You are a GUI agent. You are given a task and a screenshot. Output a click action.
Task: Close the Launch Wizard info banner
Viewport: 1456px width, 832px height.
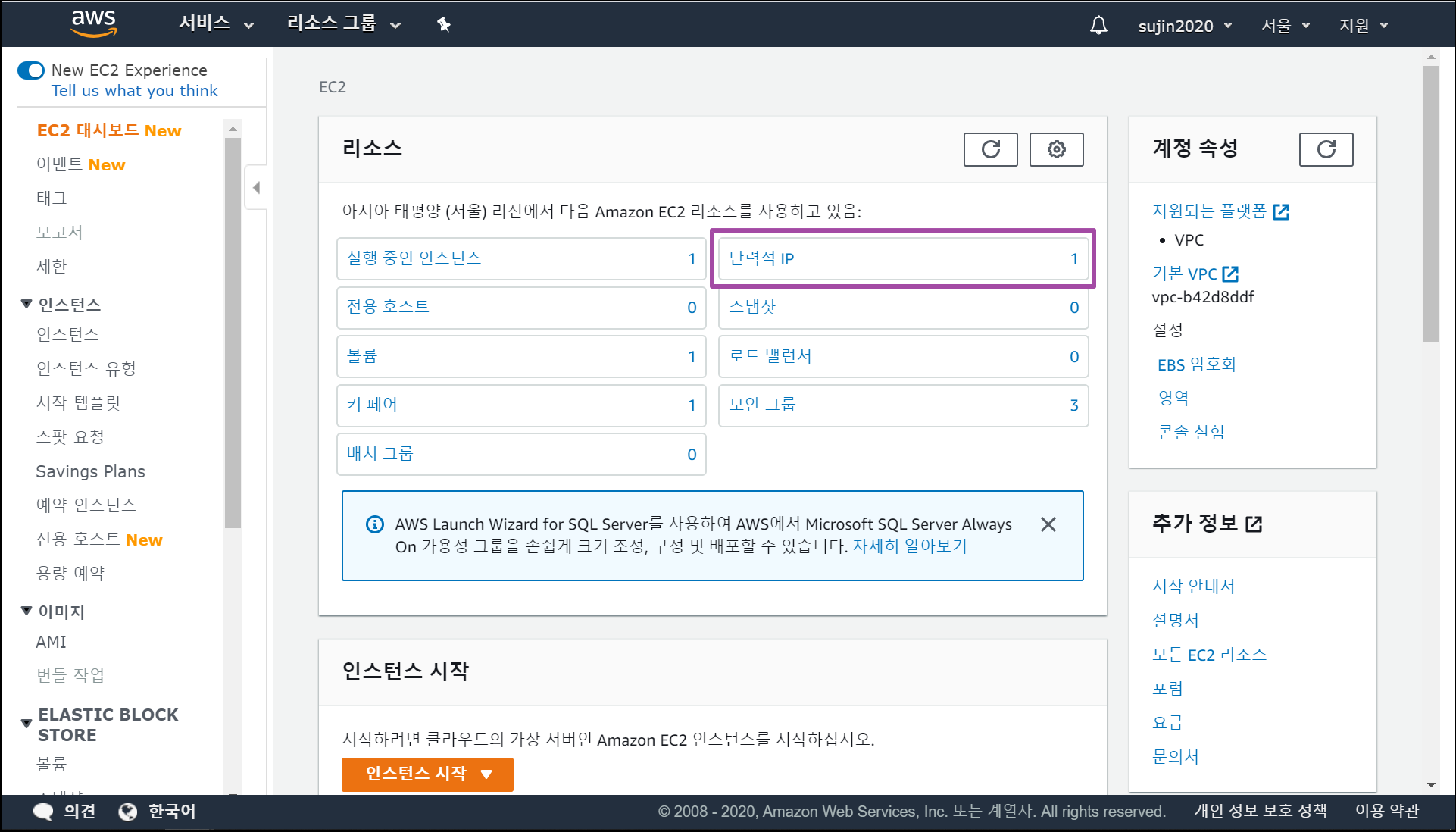(1048, 524)
